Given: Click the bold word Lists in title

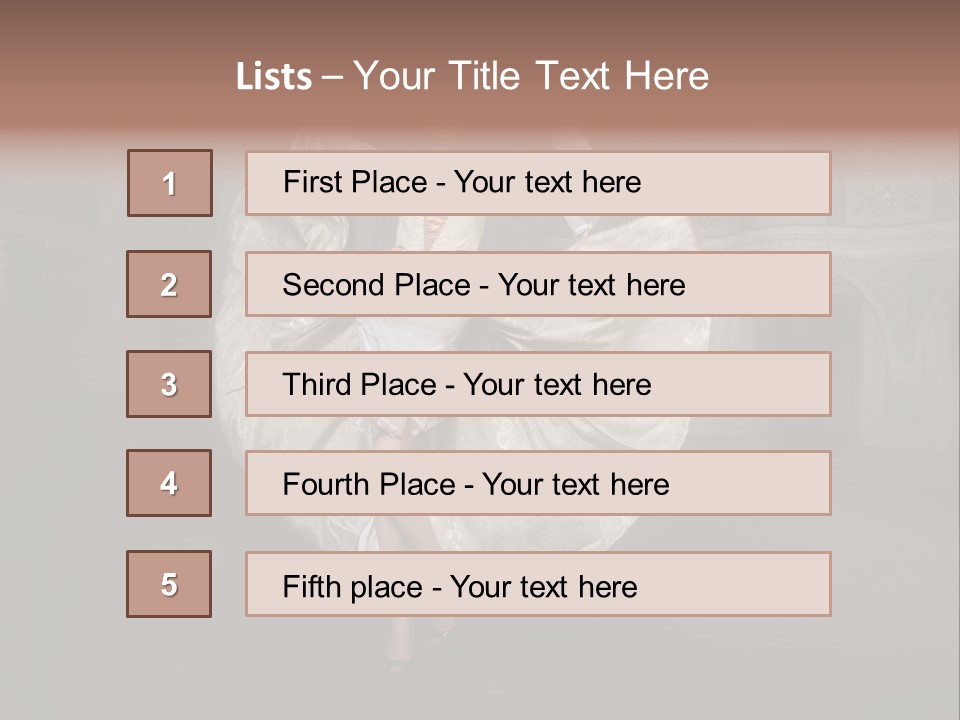Looking at the screenshot, I should tap(274, 77).
